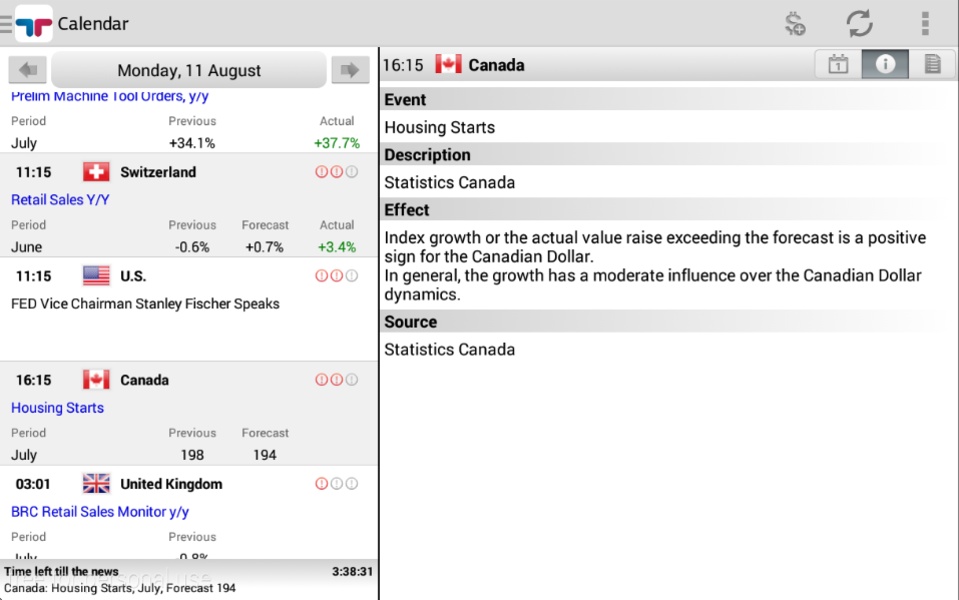Click the +3.4% actual value
This screenshot has height=600, width=959.
(336, 247)
